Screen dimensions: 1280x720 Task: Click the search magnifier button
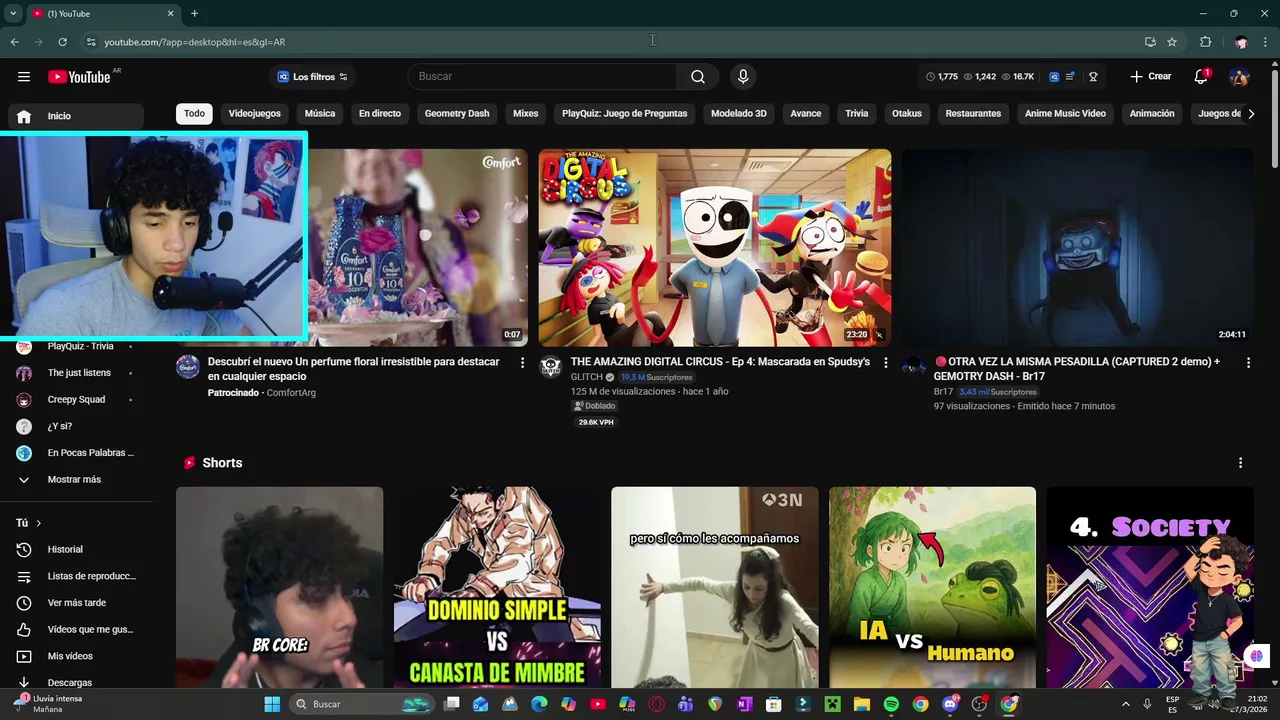(x=698, y=77)
